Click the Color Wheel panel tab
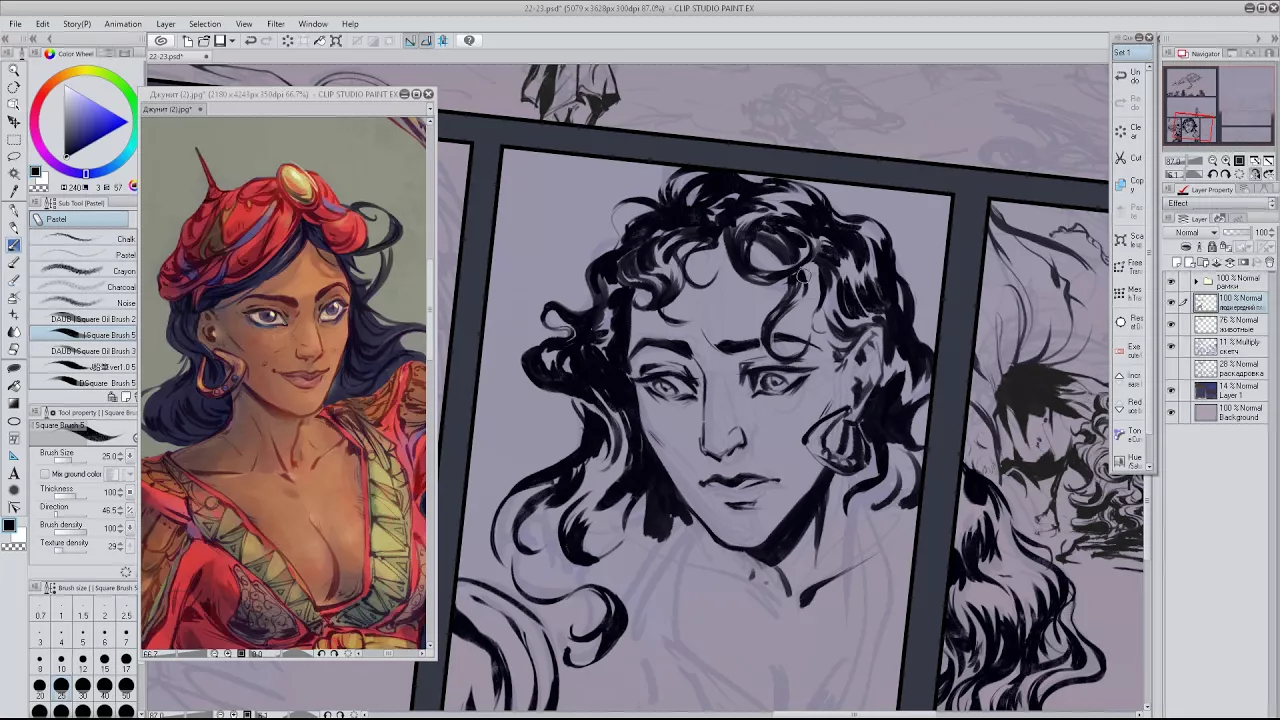This screenshot has height=720, width=1280. tap(70, 53)
